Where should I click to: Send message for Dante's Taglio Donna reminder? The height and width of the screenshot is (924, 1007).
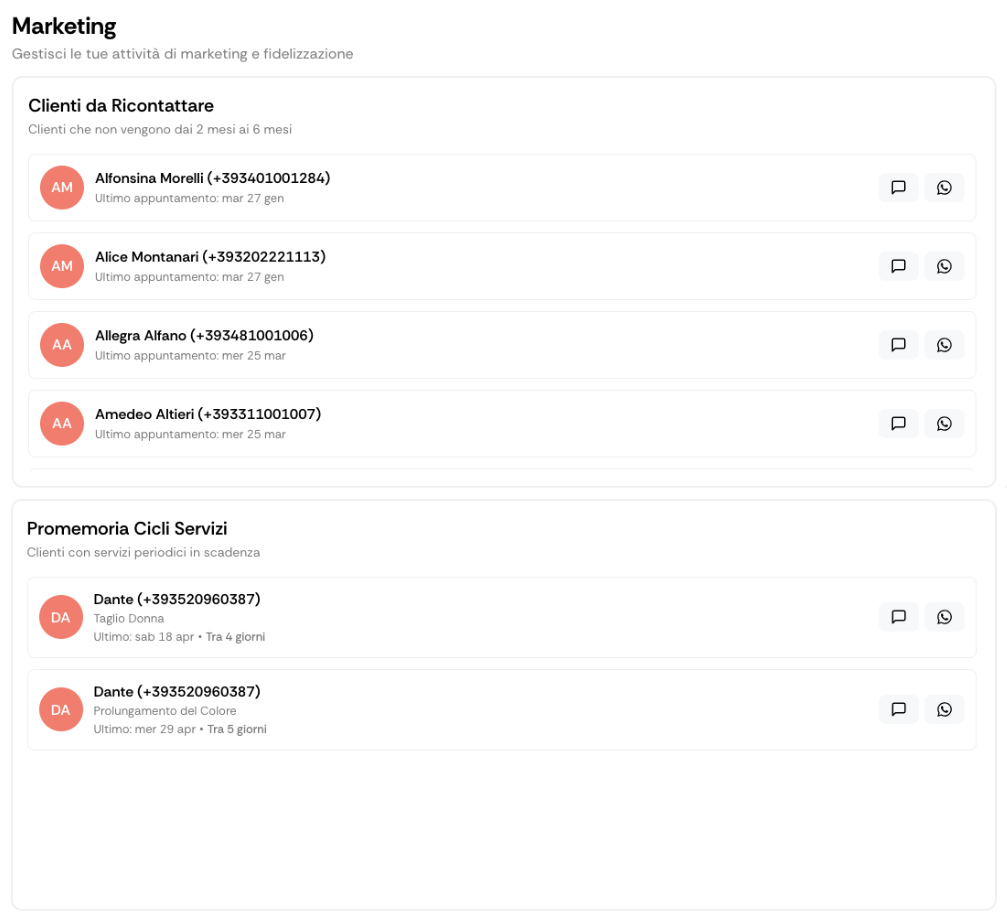click(x=898, y=617)
